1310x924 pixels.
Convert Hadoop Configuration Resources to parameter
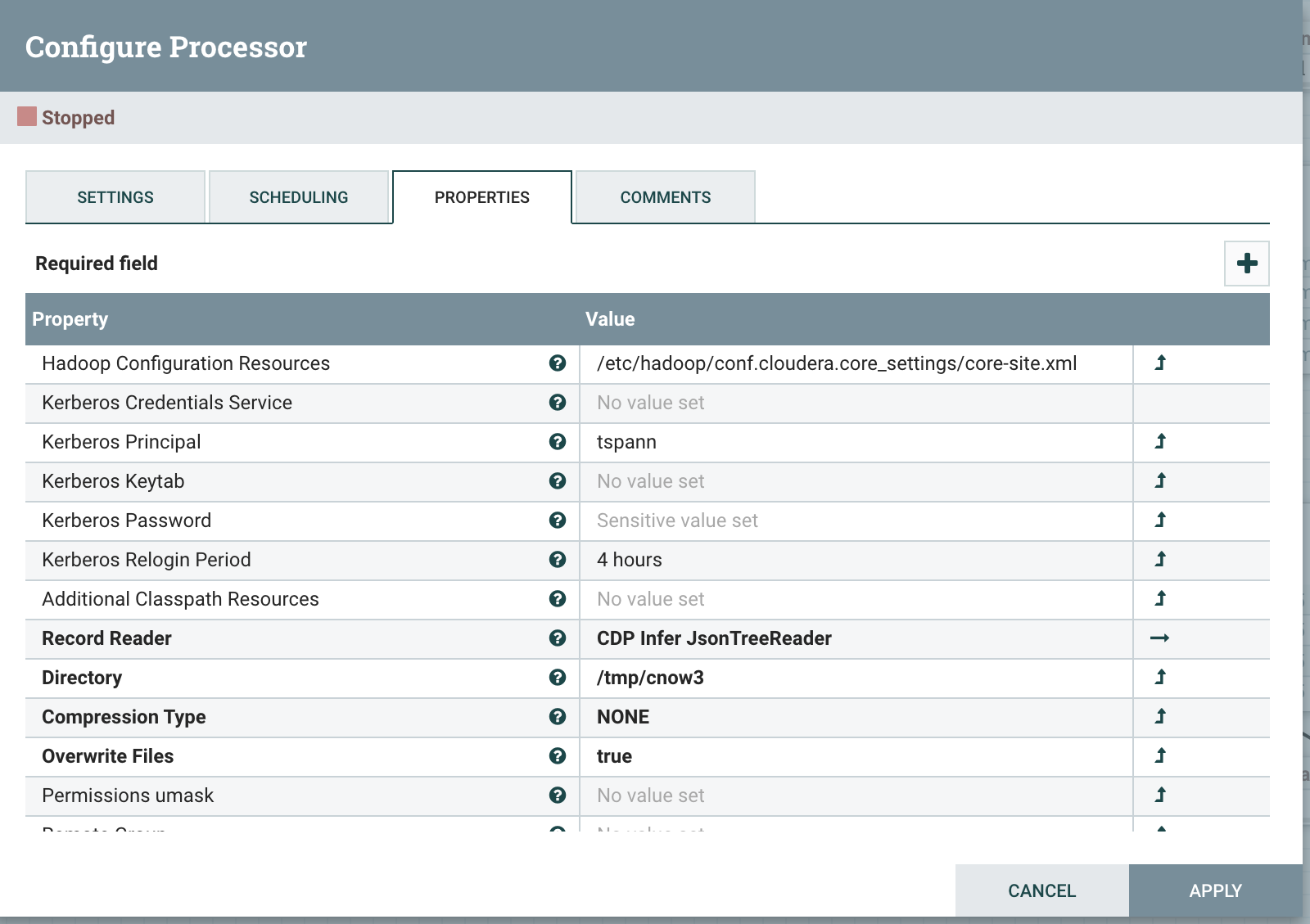[1160, 363]
